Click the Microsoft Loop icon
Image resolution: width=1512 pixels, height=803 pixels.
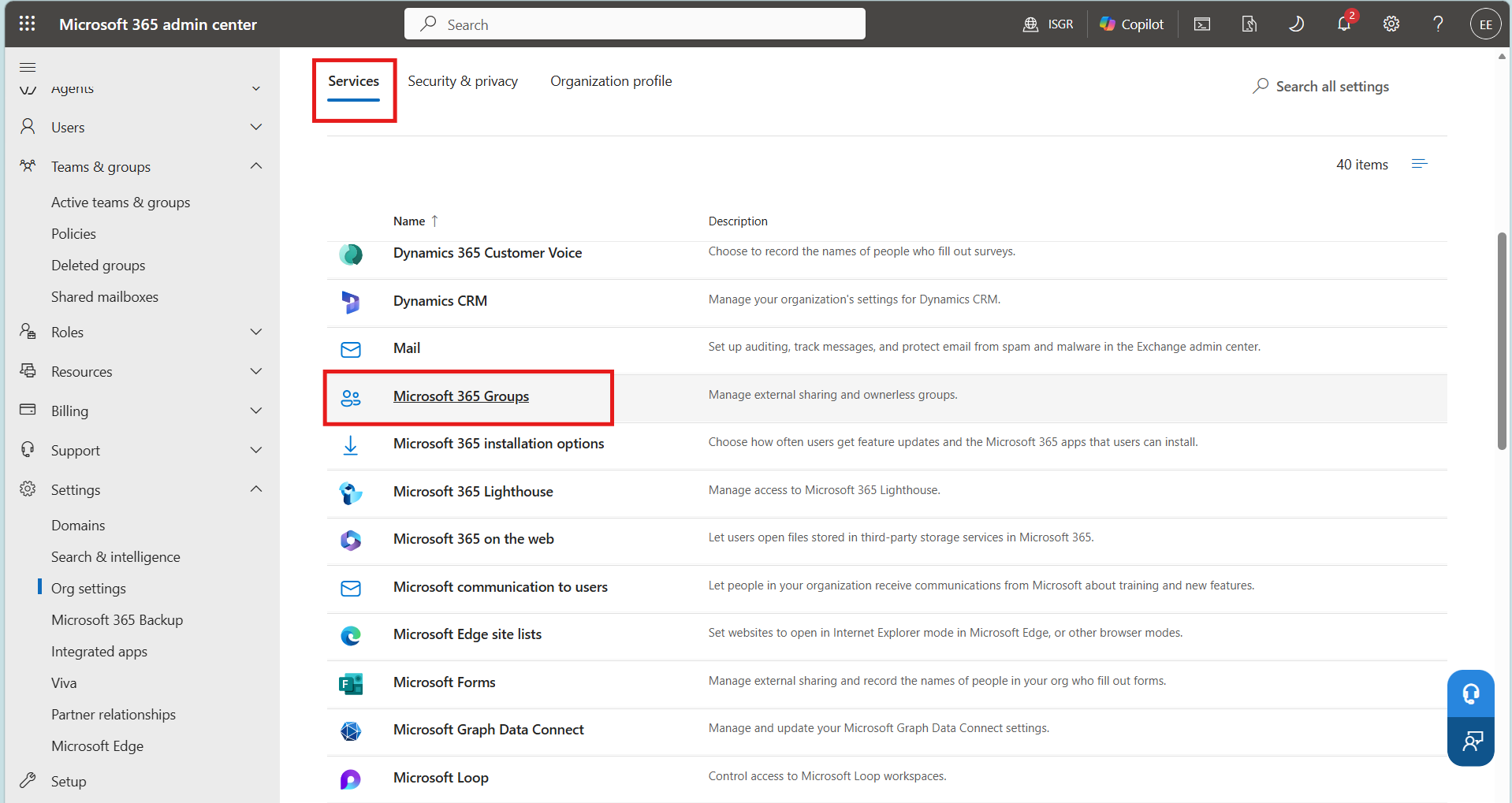pos(351,779)
